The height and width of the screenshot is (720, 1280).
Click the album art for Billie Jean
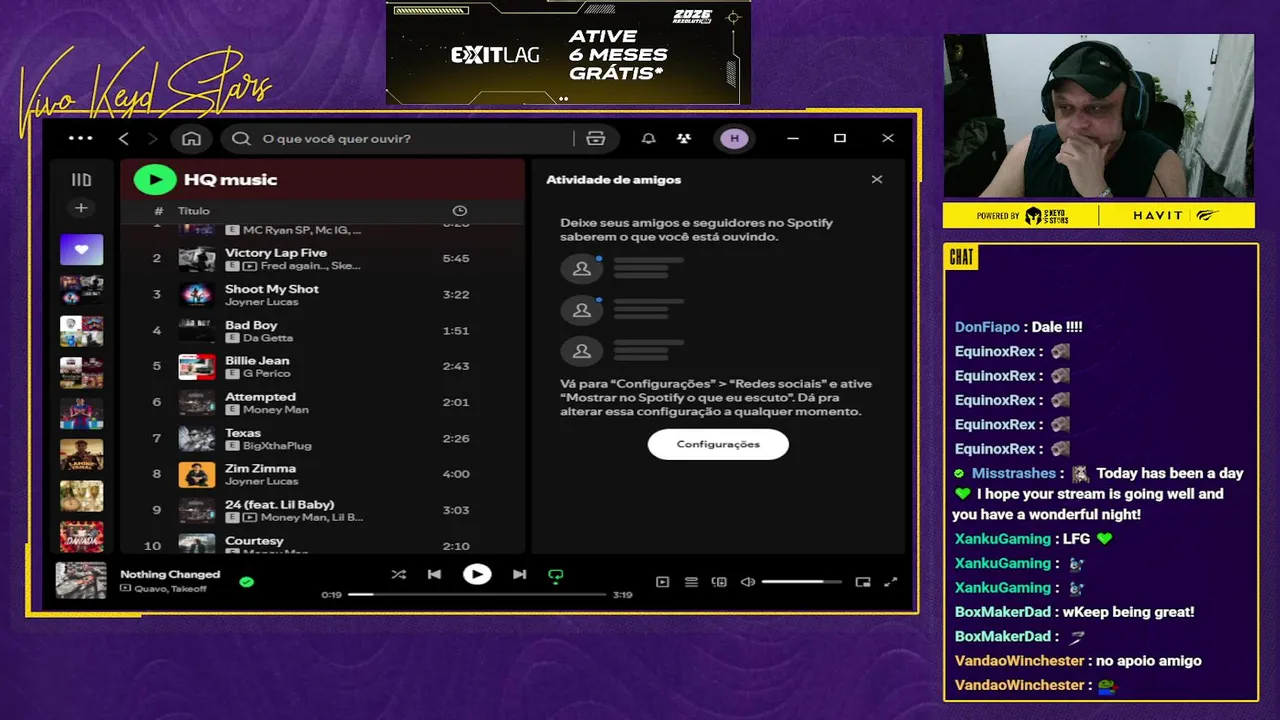(x=197, y=367)
